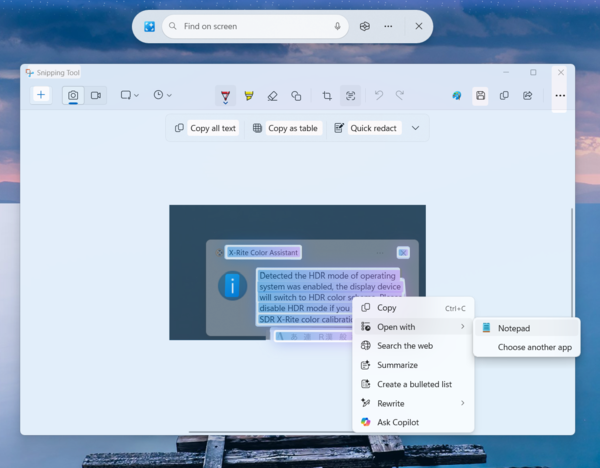600x468 pixels.
Task: Click the Click to Do logo icon
Action: pos(149,26)
